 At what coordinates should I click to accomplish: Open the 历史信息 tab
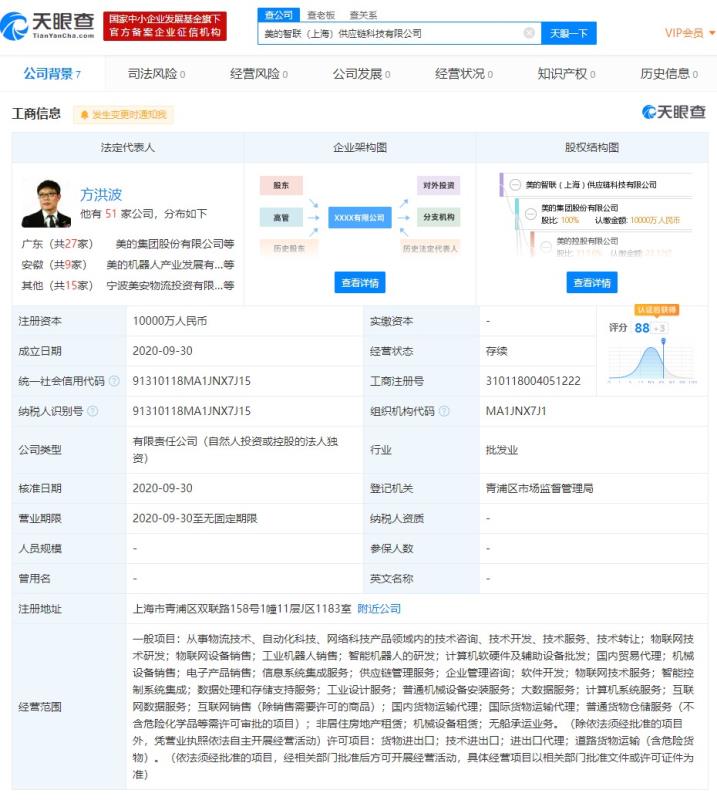pyautogui.click(x=669, y=74)
